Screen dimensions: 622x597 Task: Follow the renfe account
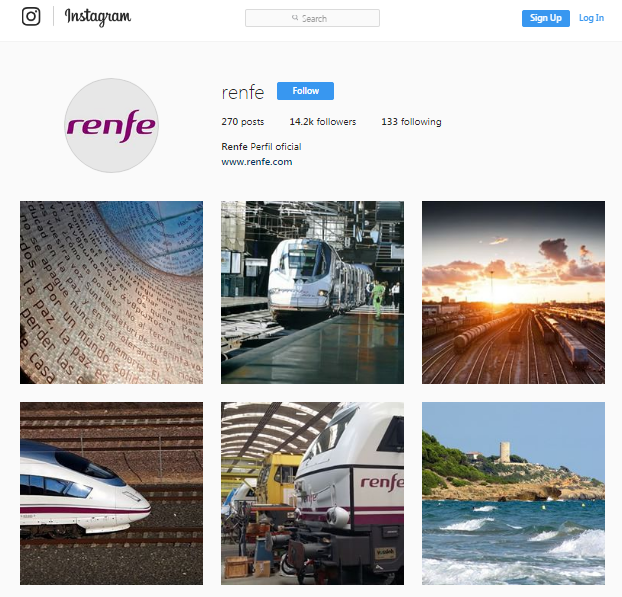coord(305,91)
